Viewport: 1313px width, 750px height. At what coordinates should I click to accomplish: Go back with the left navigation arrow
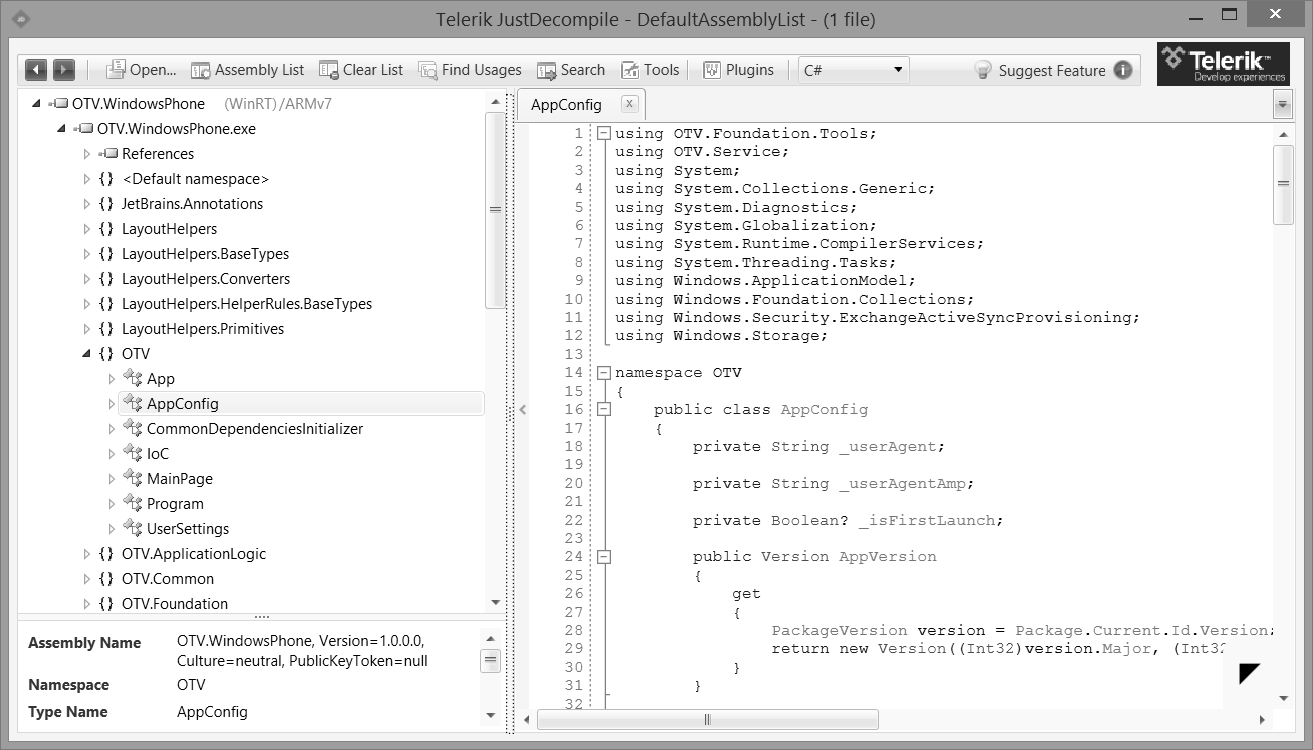click(x=36, y=69)
